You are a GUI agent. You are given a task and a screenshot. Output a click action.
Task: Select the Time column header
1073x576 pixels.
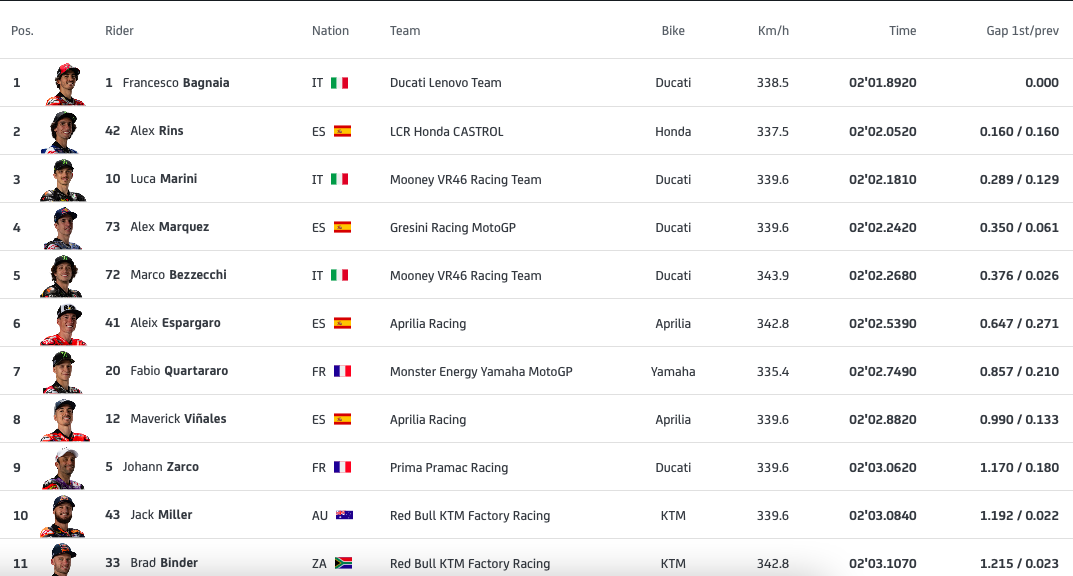pyautogui.click(x=903, y=31)
